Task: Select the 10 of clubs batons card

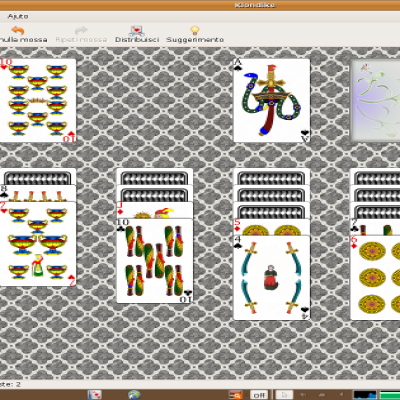Action: [x=155, y=261]
